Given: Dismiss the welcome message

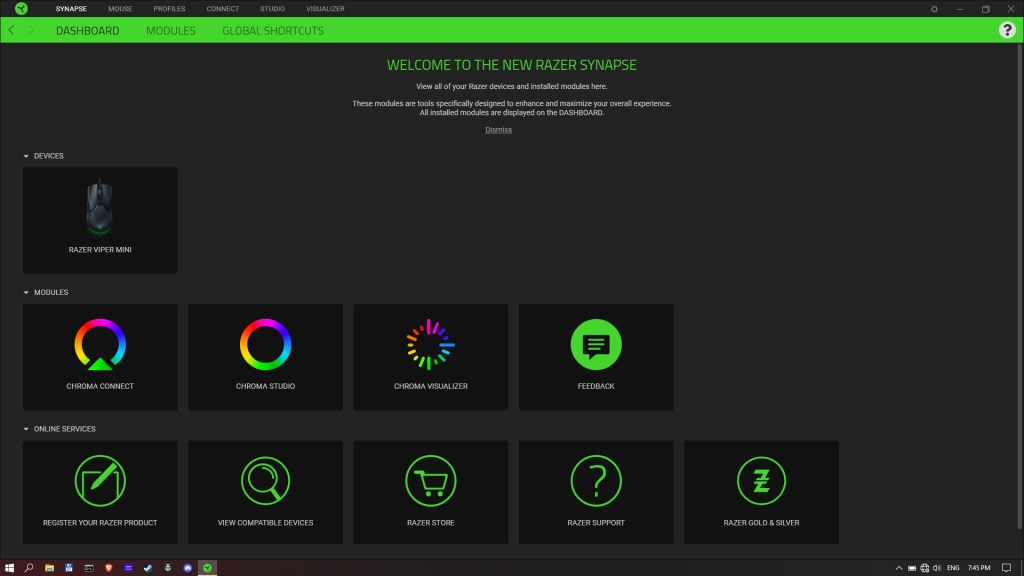Looking at the screenshot, I should point(498,130).
